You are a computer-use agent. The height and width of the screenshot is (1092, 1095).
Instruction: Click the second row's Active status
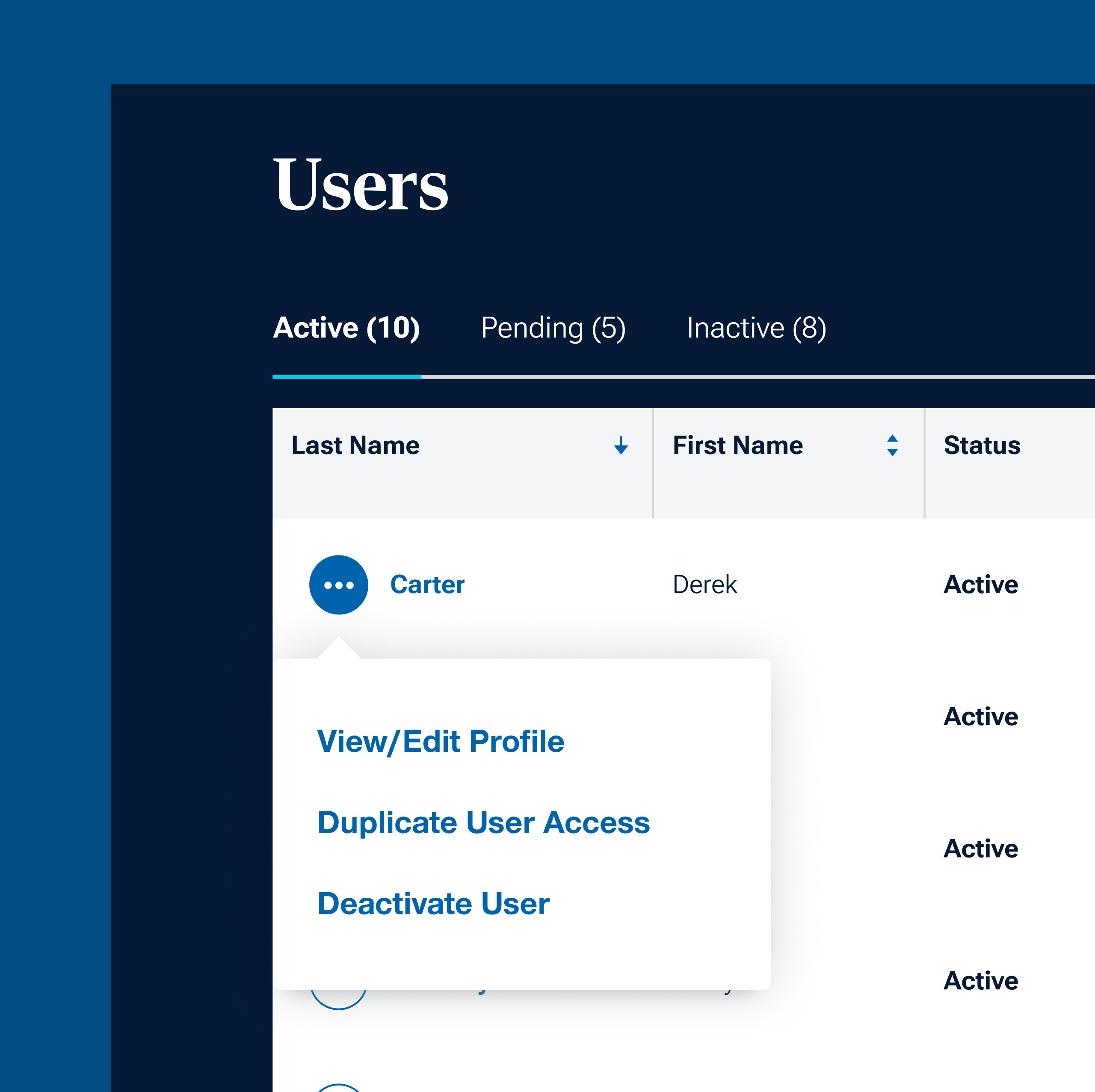point(980,717)
